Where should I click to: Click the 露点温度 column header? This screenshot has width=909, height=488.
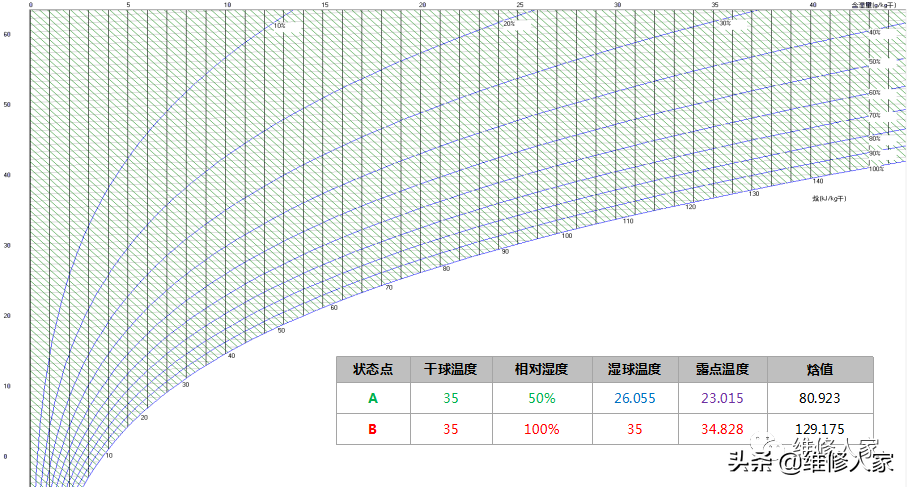coord(723,369)
